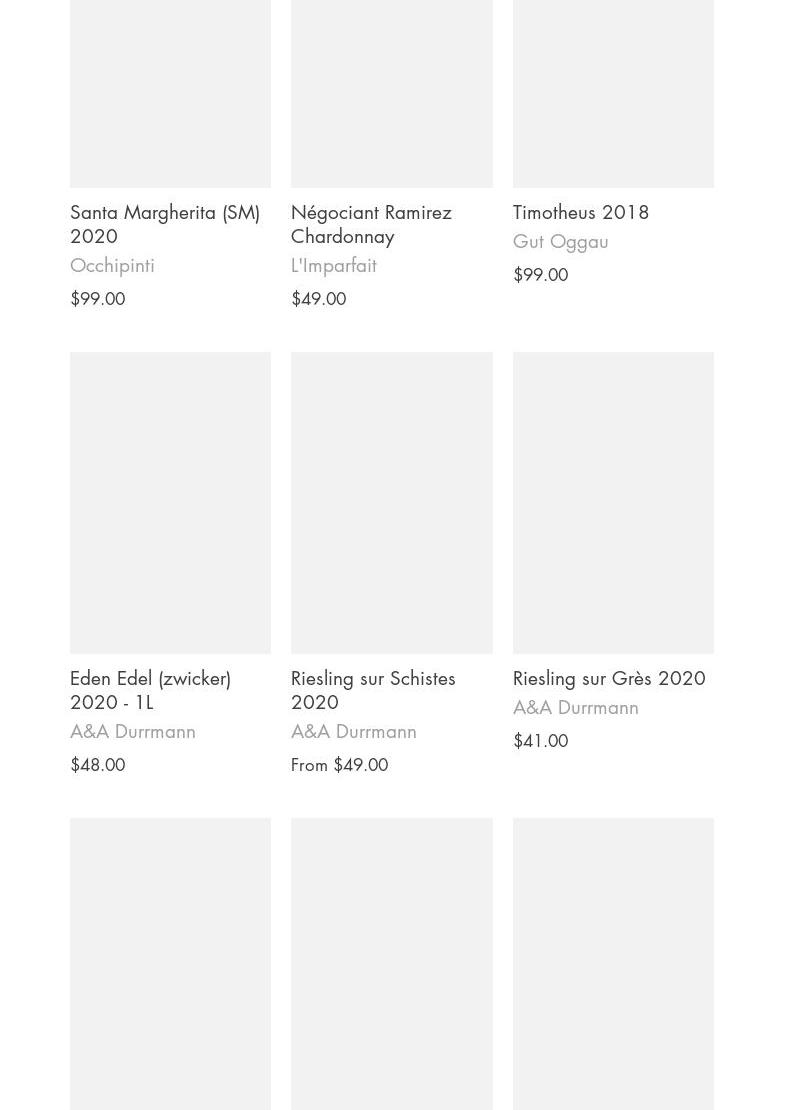Click the From $49.00 price text
This screenshot has width=785, height=1110.
(339, 765)
